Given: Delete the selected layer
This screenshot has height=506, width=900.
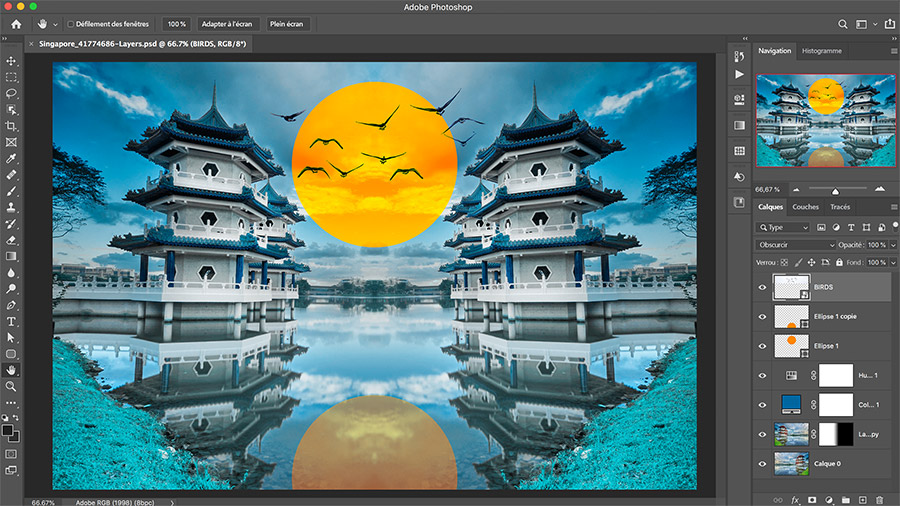Looking at the screenshot, I should click(x=879, y=500).
